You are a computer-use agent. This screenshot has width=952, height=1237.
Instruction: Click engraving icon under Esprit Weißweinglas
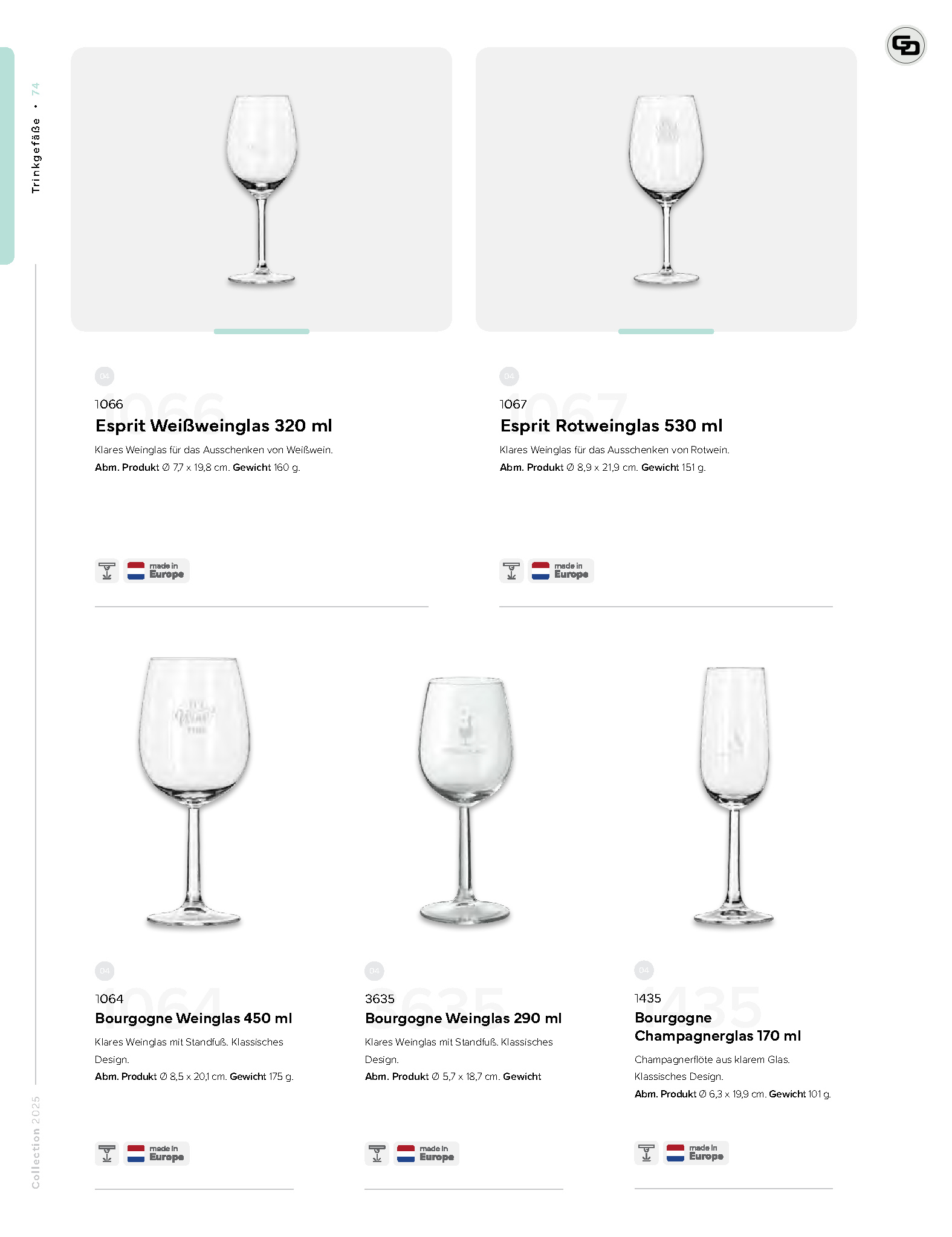[107, 571]
